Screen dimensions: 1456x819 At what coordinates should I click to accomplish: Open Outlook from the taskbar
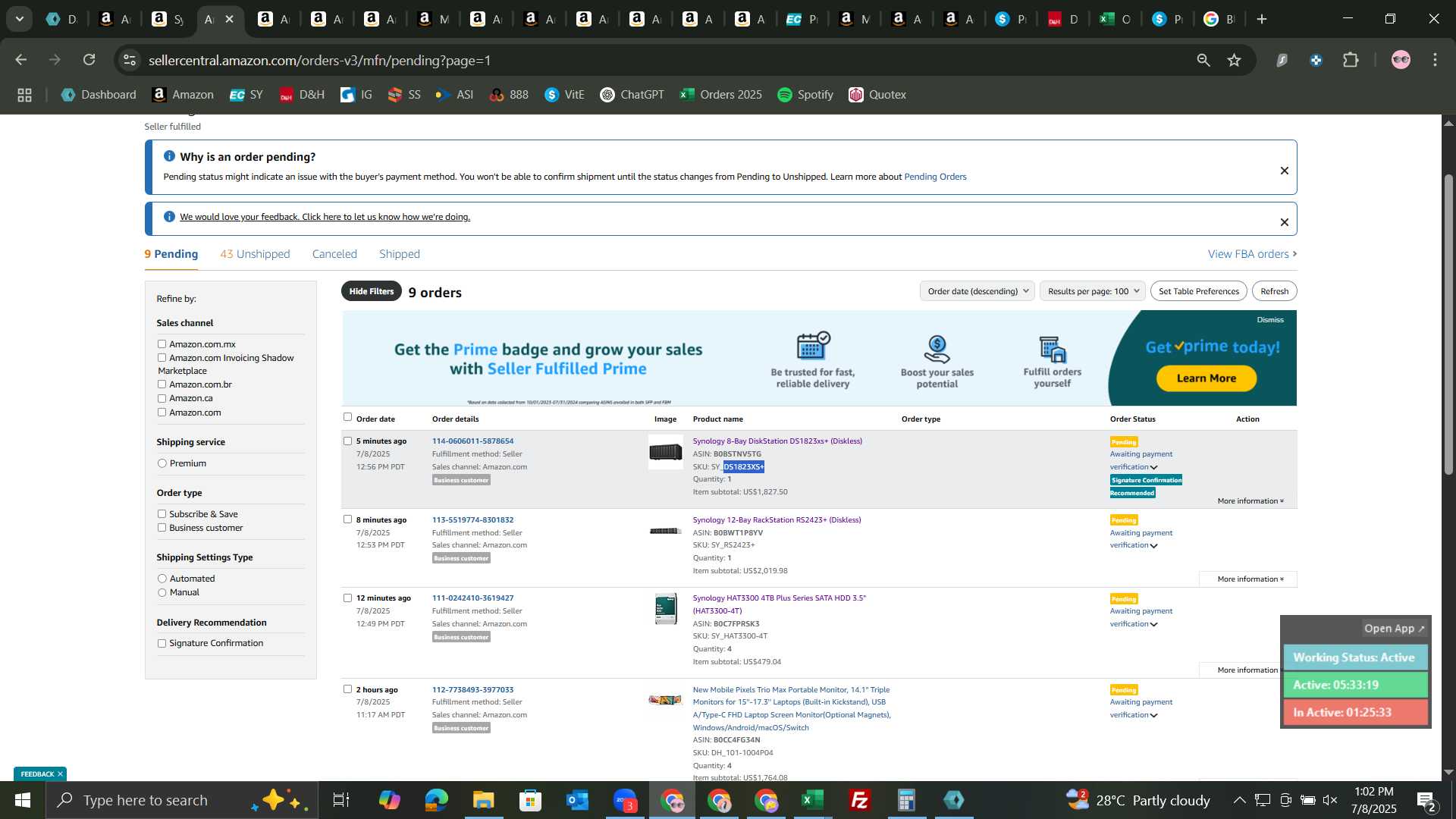pyautogui.click(x=577, y=800)
